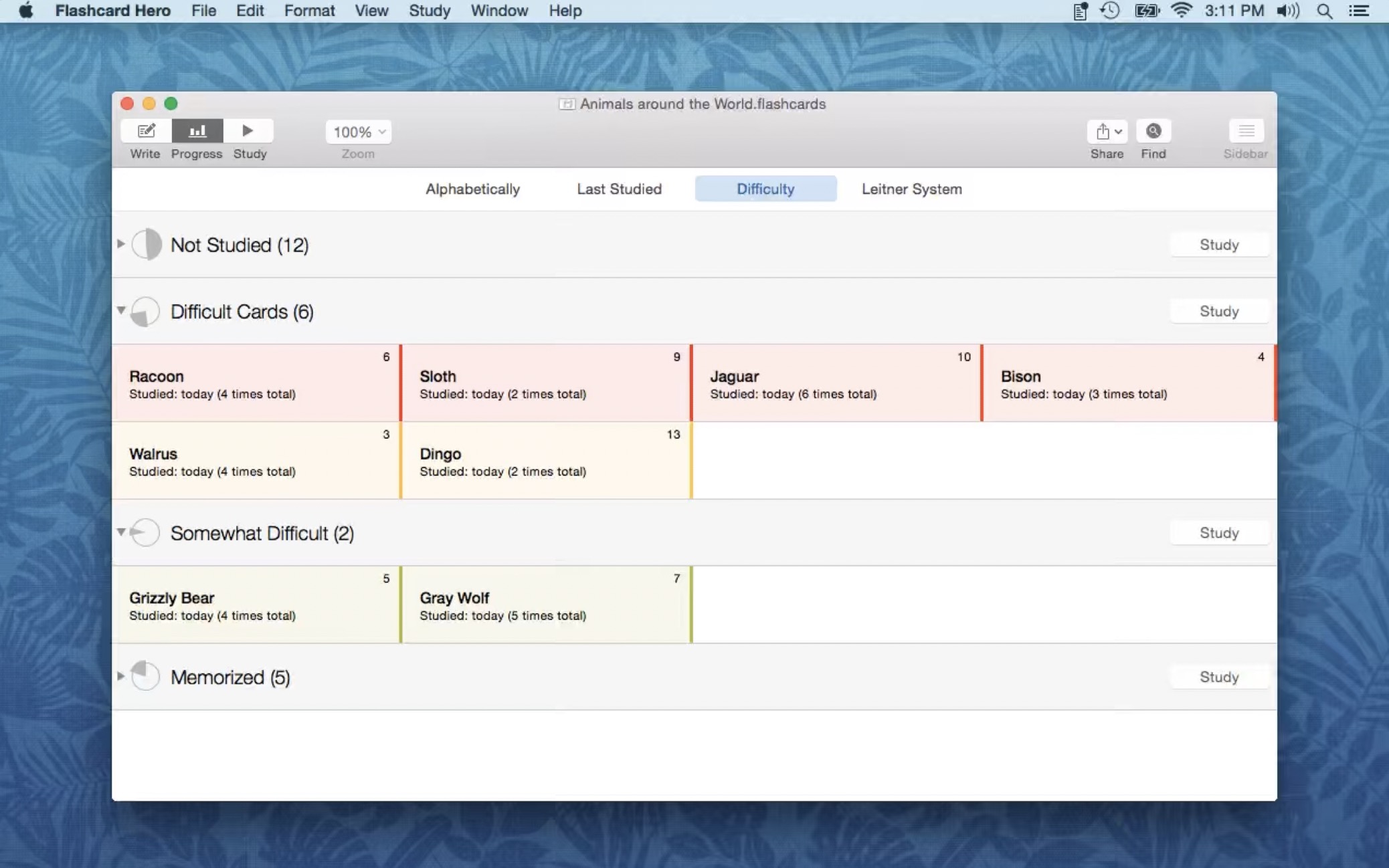Click the Not Studied pie chart icon
This screenshot has width=1389, height=868.
[x=146, y=245]
